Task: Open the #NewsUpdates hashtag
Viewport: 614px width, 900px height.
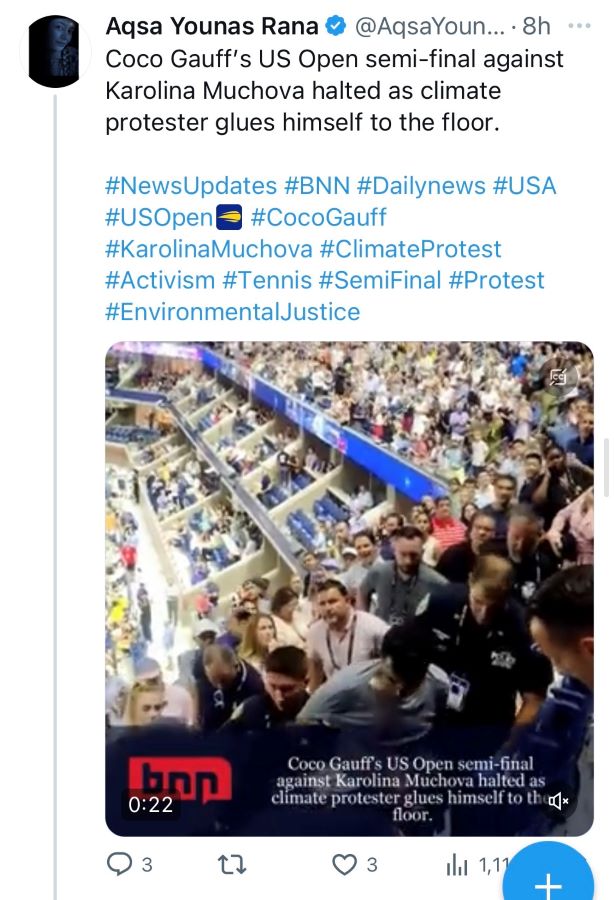Action: click(x=190, y=186)
